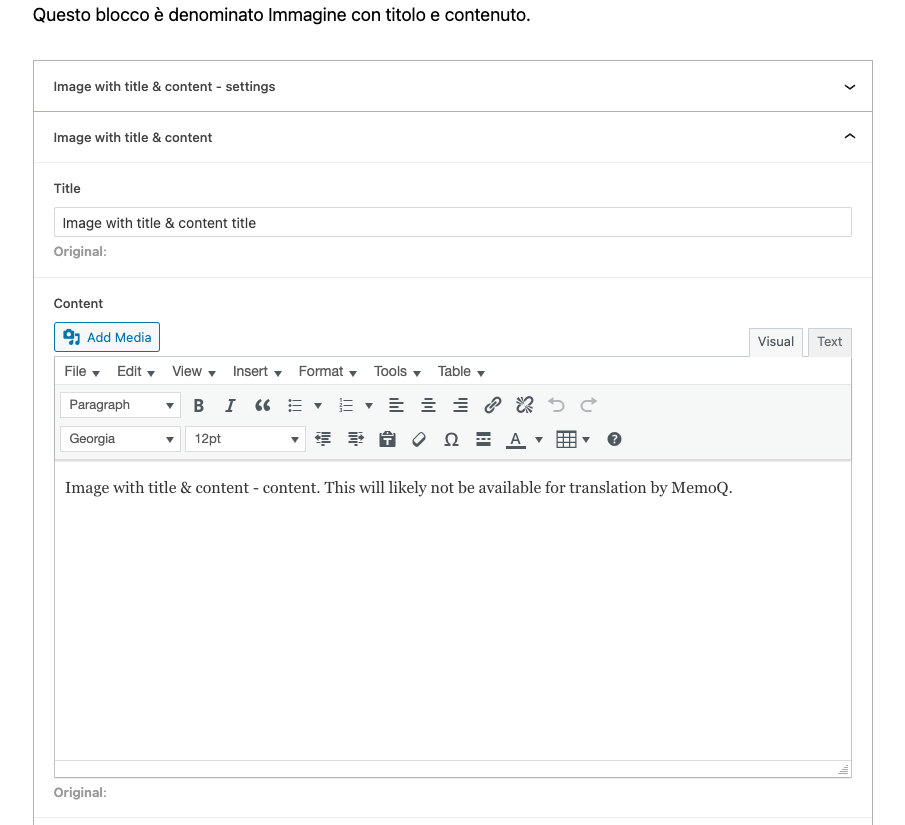Open 12pt font size dropdown
Screen dimensions: 905x825
coord(245,439)
